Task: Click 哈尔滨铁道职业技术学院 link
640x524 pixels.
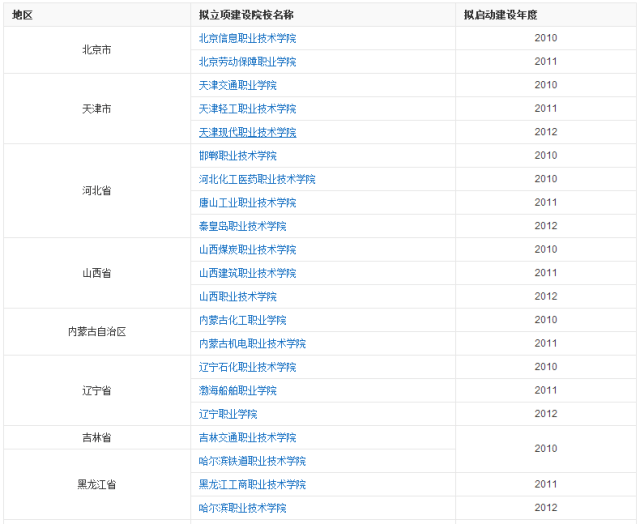Action: pos(252,461)
